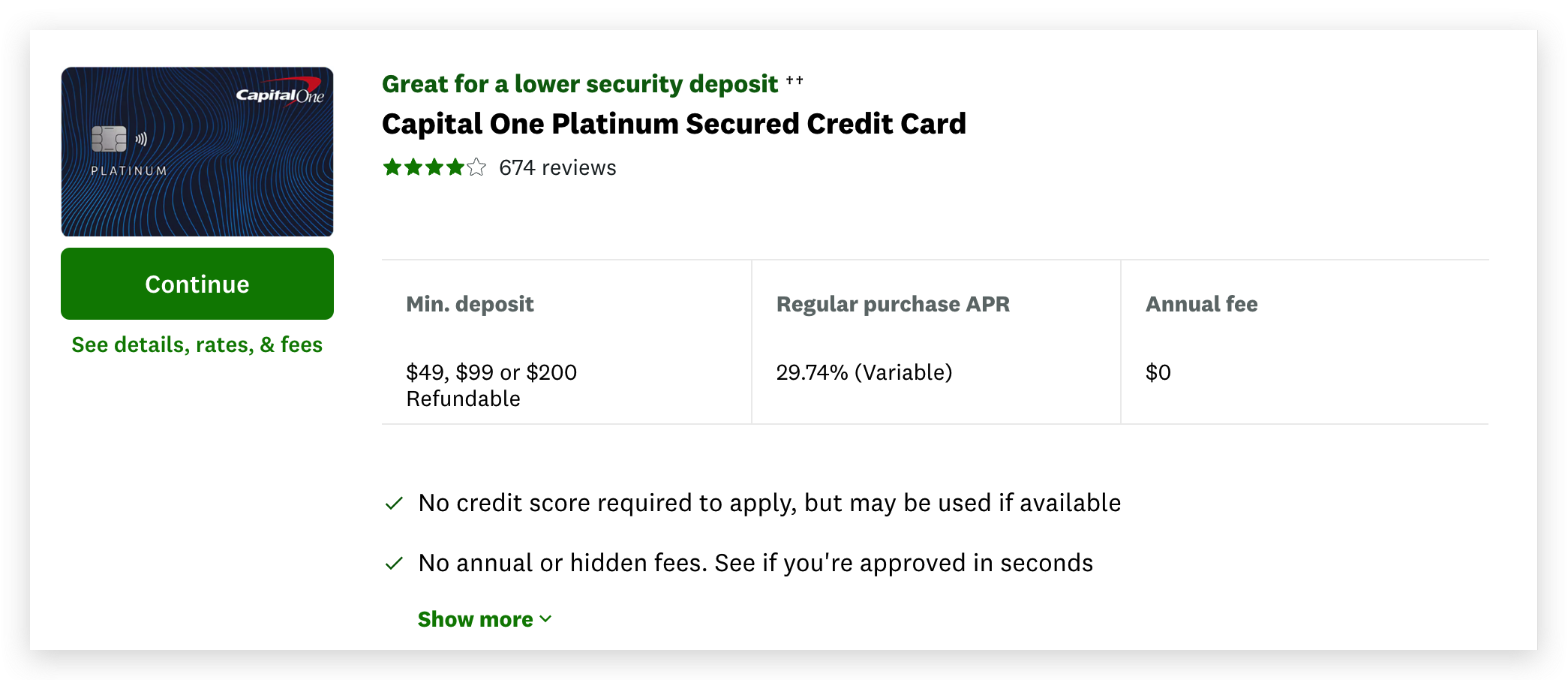1568x680 pixels.
Task: Click the double dagger footnote marker
Action: tap(795, 80)
